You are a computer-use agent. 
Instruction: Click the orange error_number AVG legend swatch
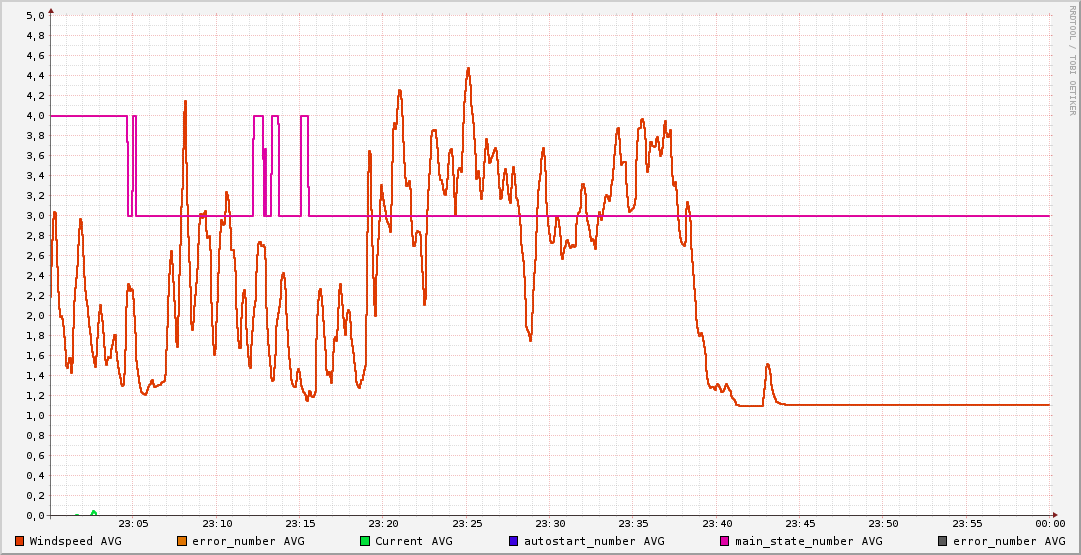click(181, 541)
